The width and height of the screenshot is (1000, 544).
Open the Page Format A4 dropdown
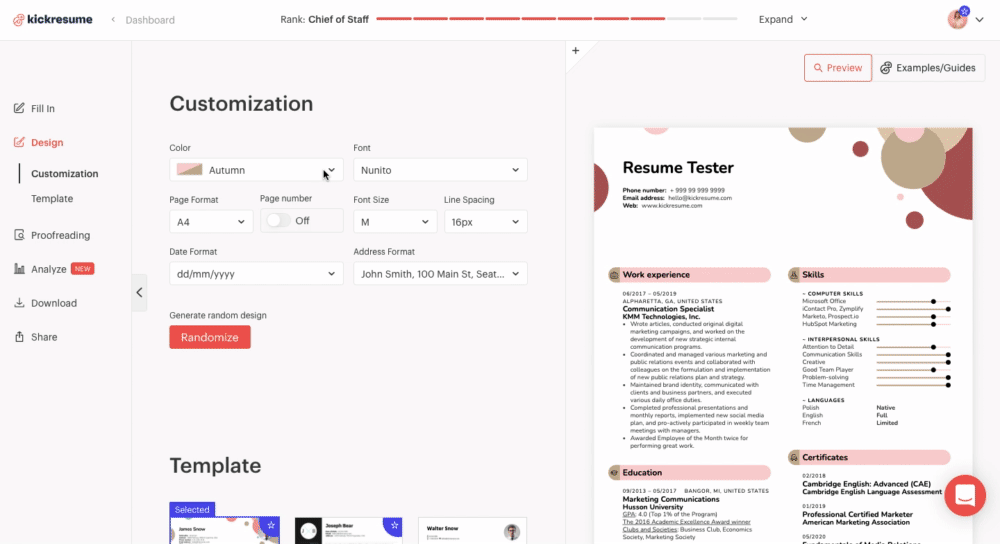(x=210, y=222)
